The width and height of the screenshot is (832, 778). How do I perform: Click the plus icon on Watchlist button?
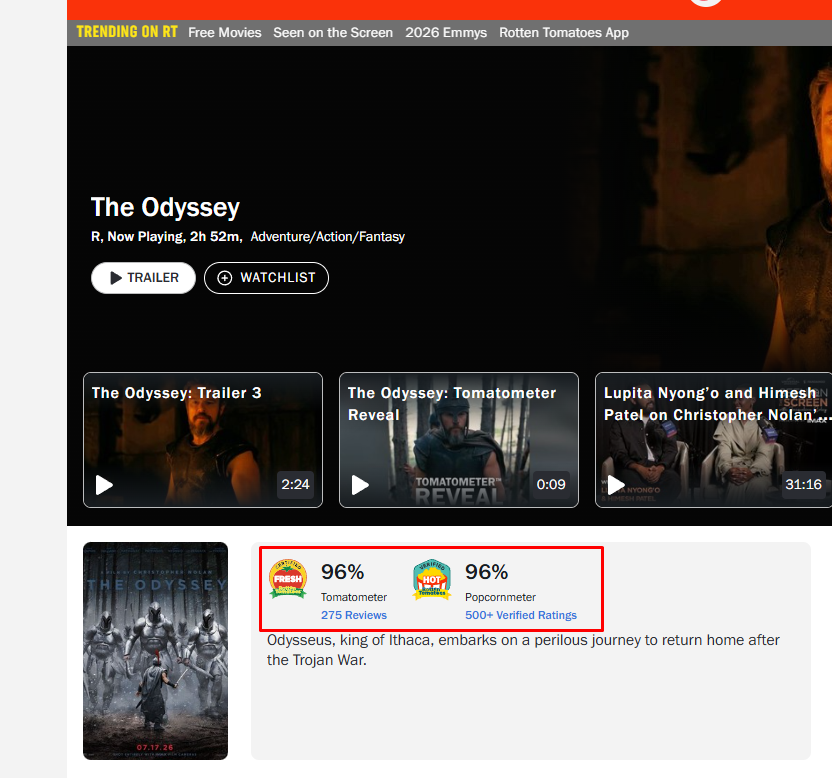point(224,278)
